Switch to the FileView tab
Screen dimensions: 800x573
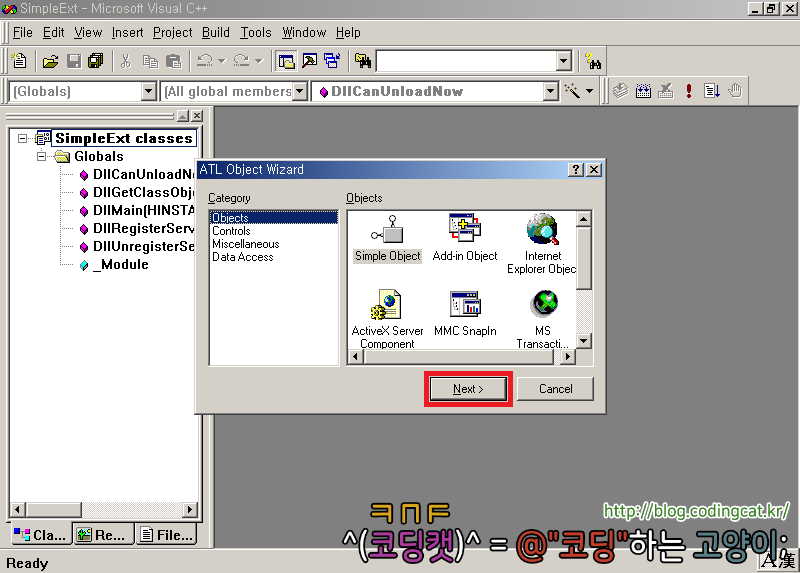point(166,534)
